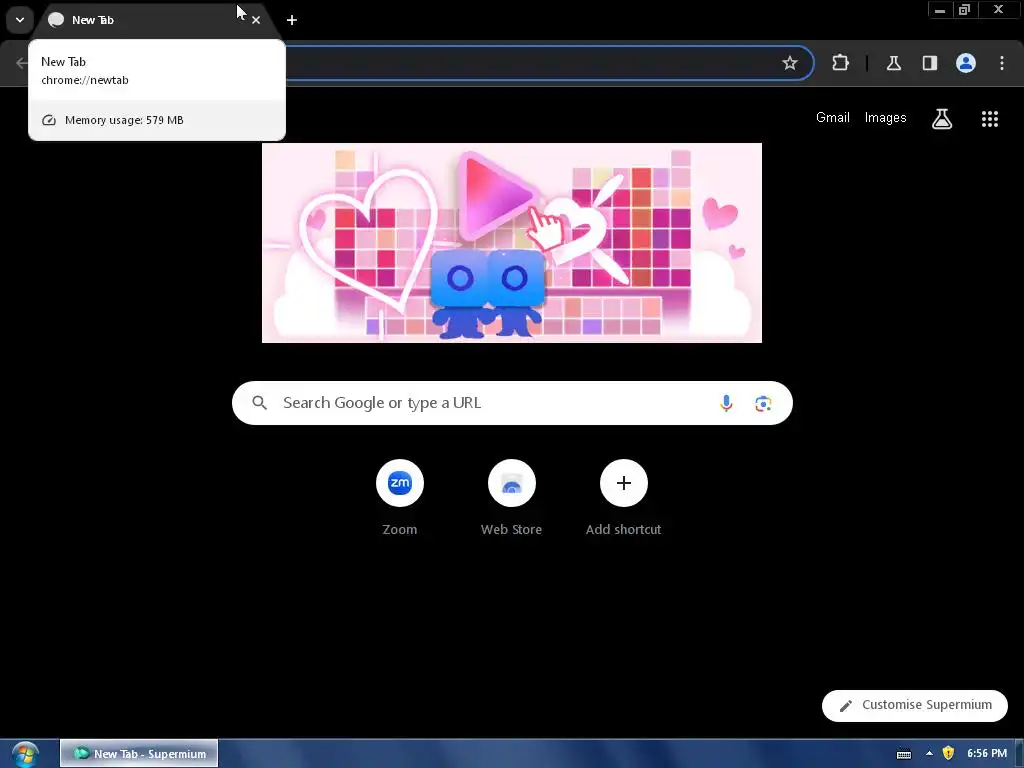The image size is (1024, 768).
Task: Open the security shield tray icon
Action: pyautogui.click(x=948, y=754)
